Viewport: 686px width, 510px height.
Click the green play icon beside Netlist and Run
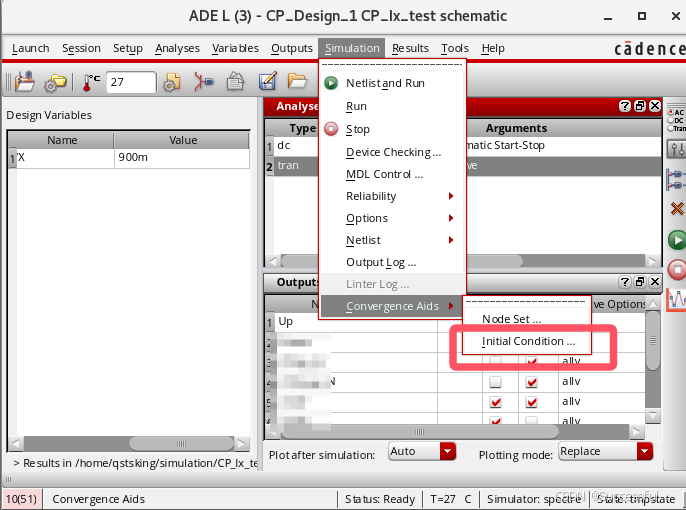coord(331,83)
